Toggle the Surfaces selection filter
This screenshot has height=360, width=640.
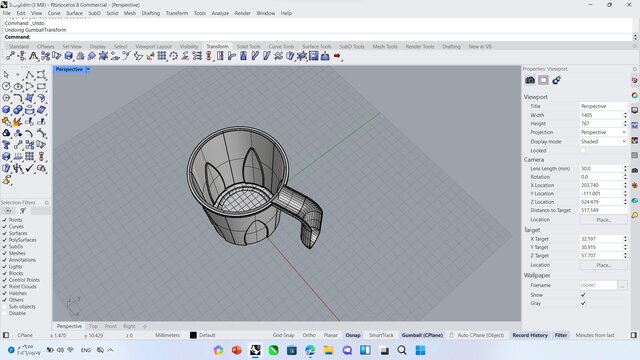[5, 233]
